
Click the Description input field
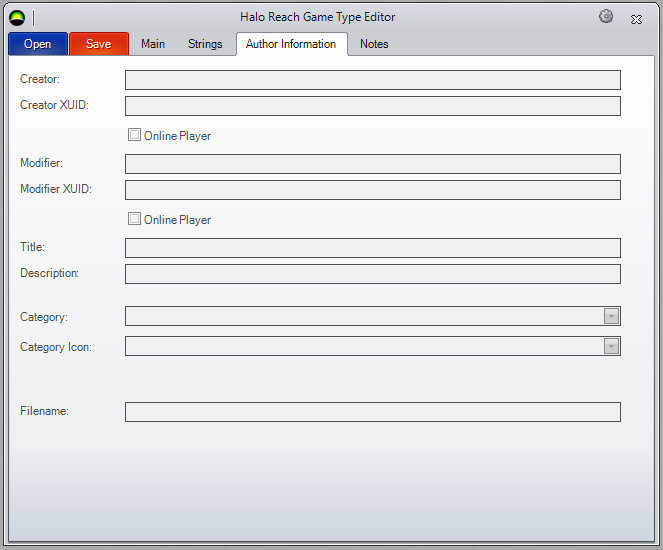[x=372, y=274]
